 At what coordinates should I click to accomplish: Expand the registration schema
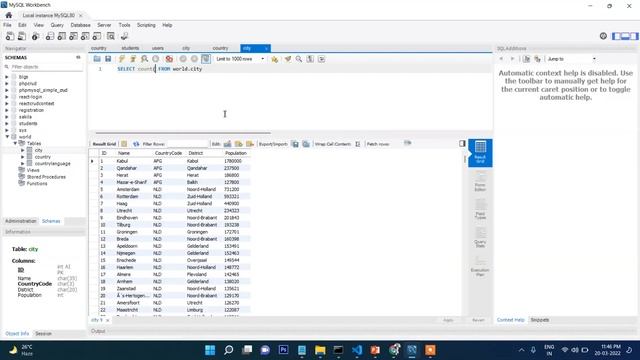tap(7, 110)
